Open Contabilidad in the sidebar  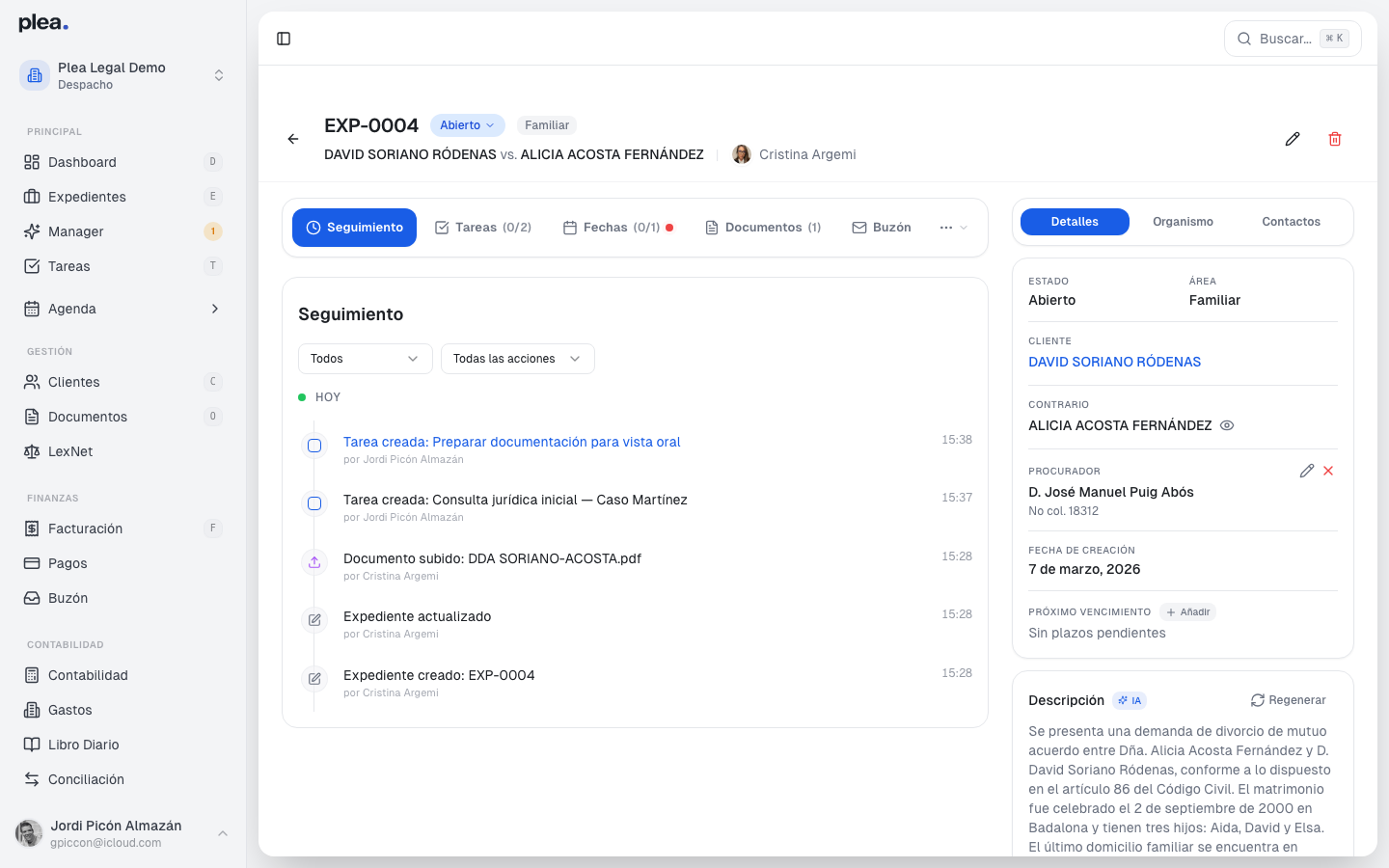coord(123,675)
